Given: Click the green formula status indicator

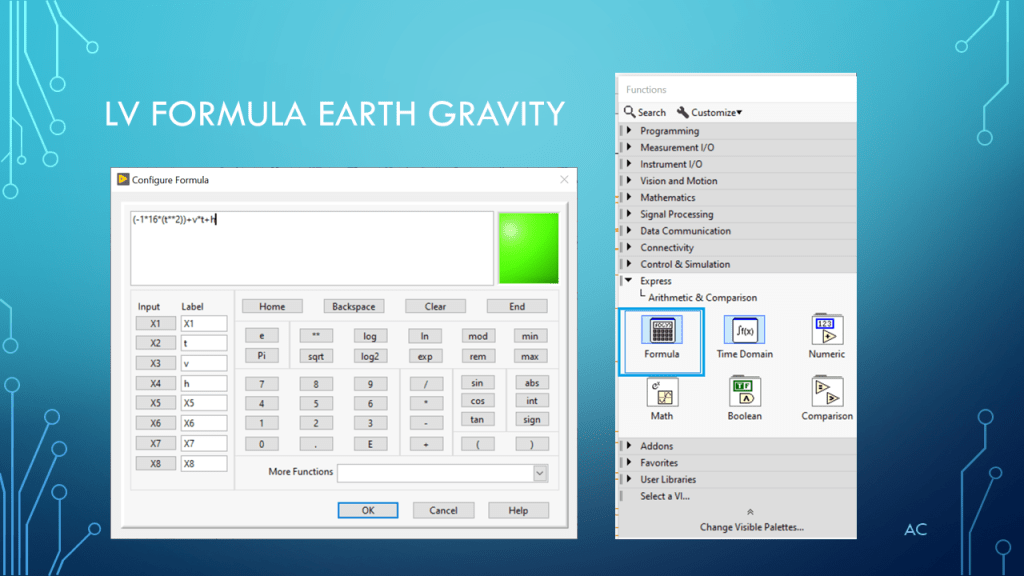Looking at the screenshot, I should pyautogui.click(x=528, y=248).
